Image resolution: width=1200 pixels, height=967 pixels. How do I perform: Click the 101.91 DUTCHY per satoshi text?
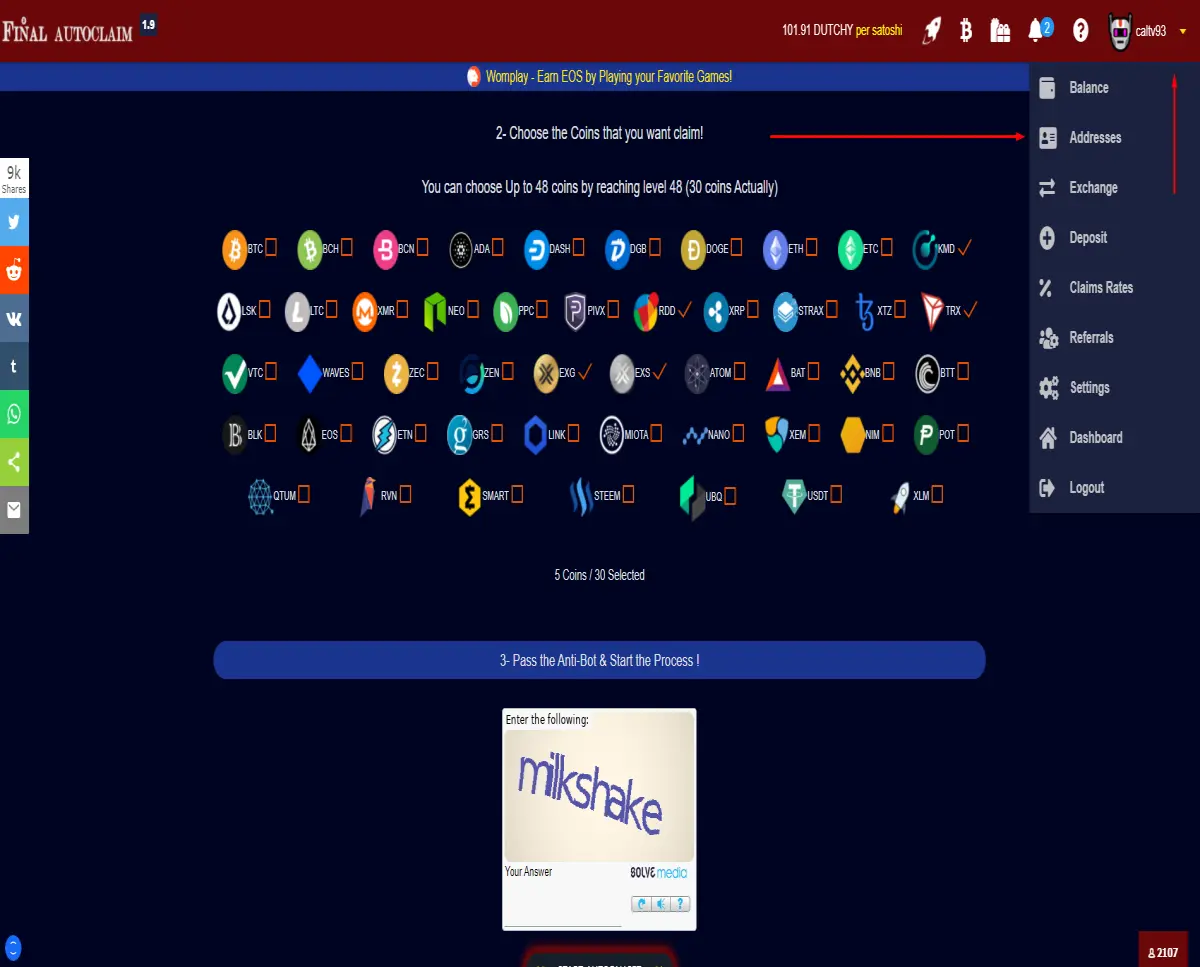842,31
